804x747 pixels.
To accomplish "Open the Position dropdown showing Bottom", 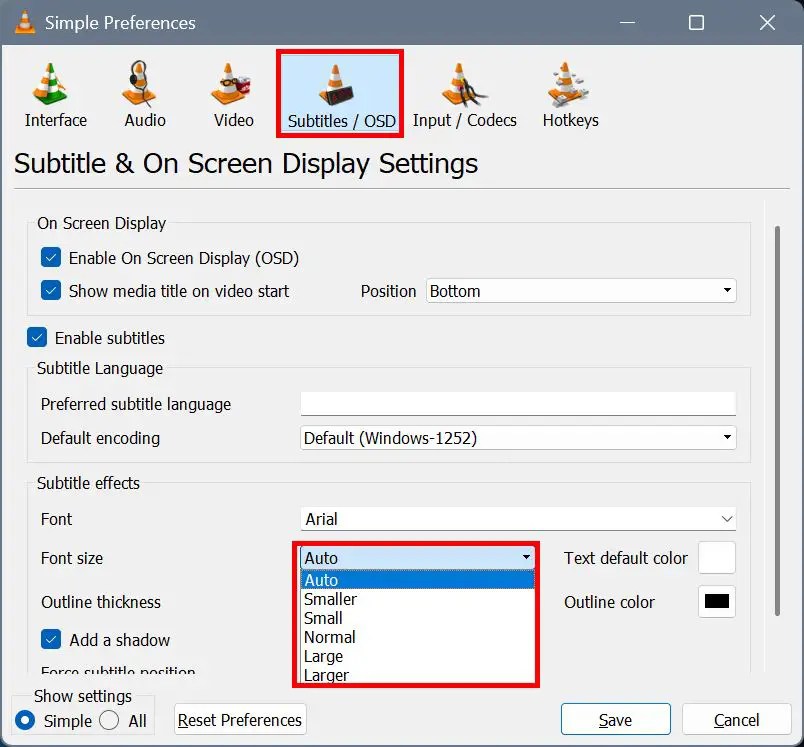I will point(581,291).
